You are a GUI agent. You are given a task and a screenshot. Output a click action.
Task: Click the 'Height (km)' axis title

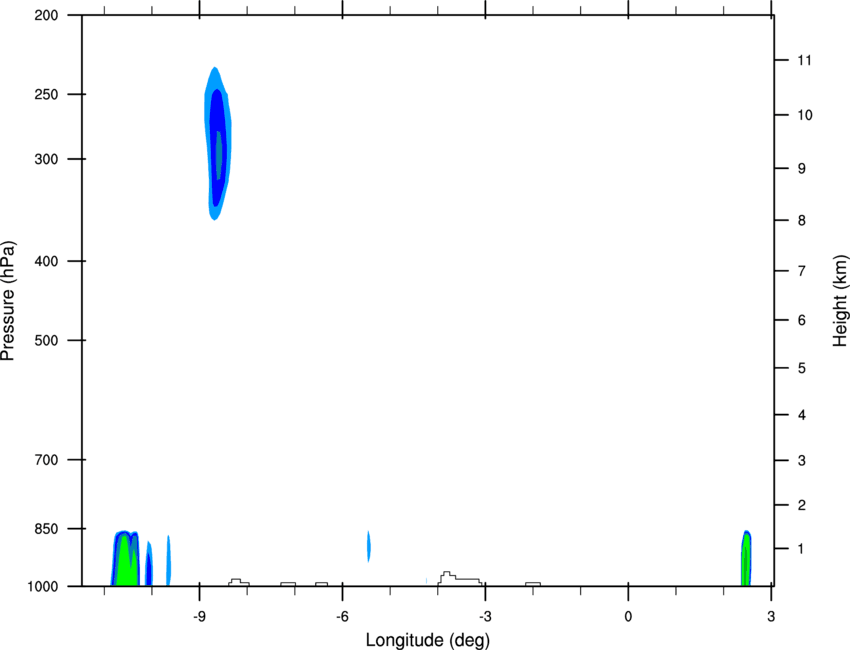(840, 301)
